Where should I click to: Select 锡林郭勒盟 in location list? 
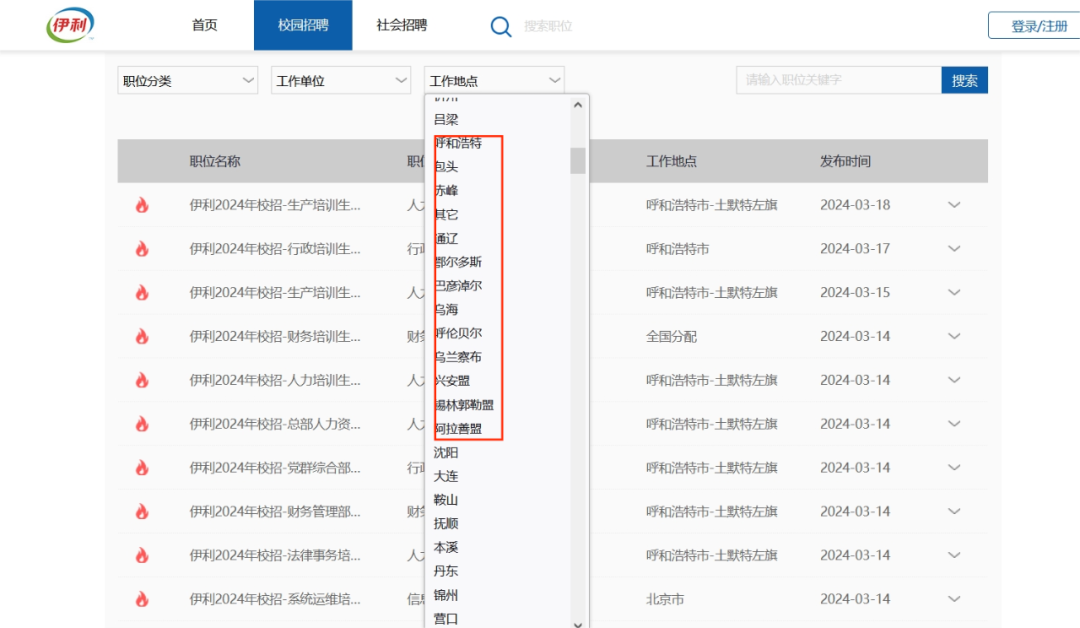464,405
